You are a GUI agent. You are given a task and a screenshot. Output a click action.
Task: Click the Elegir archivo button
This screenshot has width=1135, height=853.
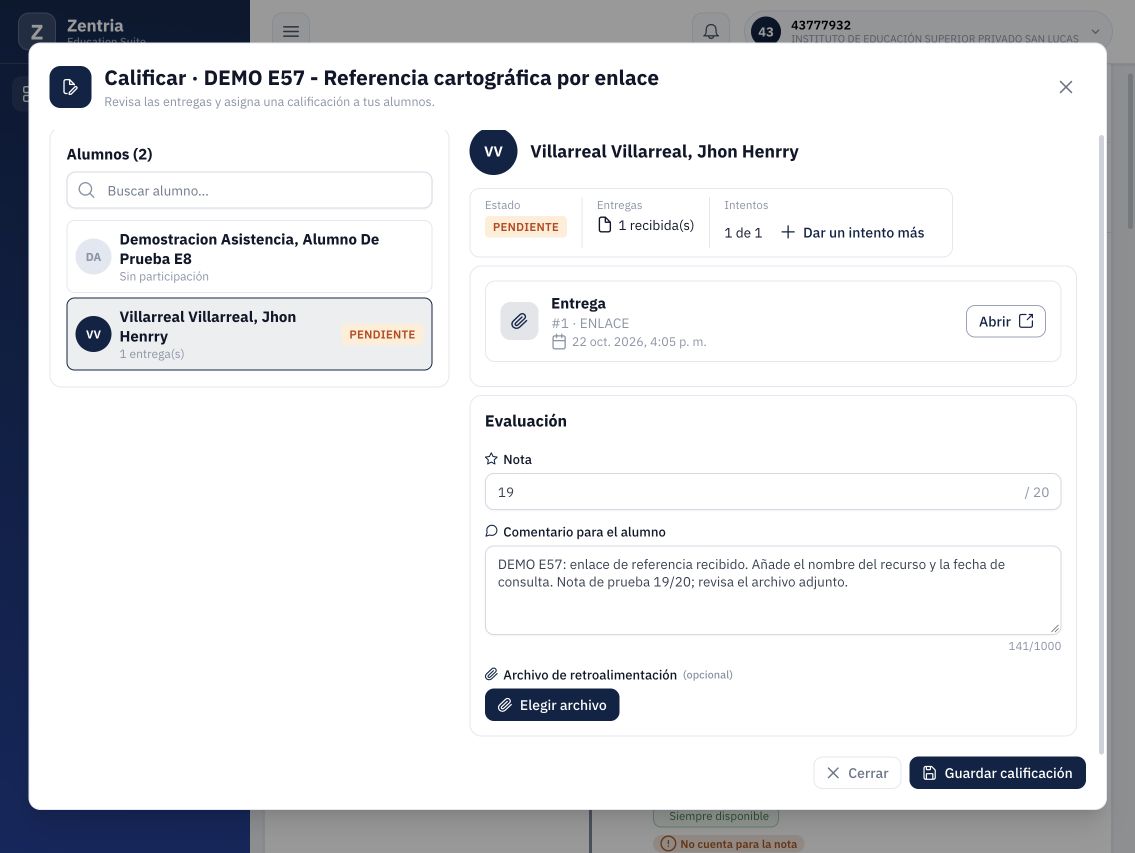click(x=552, y=705)
